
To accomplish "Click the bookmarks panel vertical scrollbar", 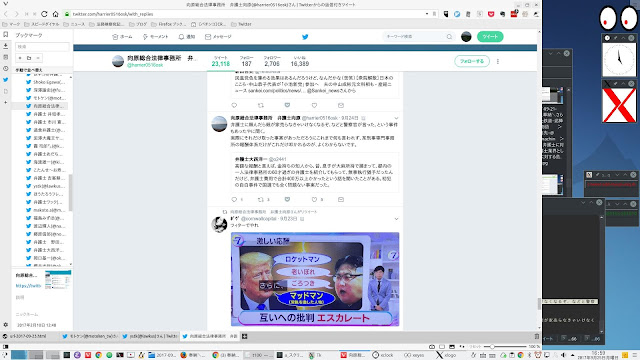I will pyautogui.click(x=70, y=192).
